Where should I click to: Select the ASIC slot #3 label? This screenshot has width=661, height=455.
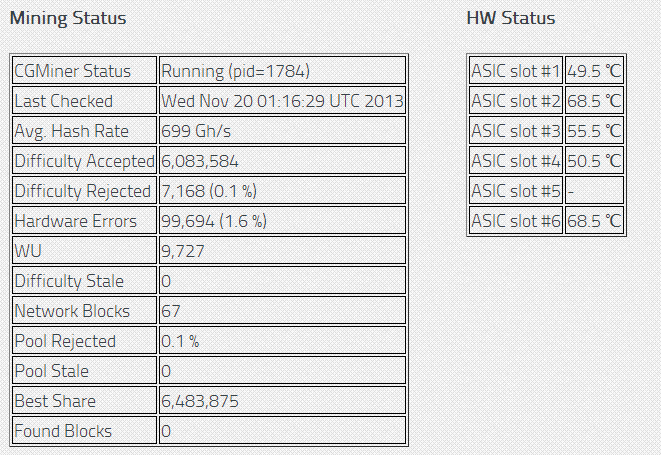(x=516, y=130)
